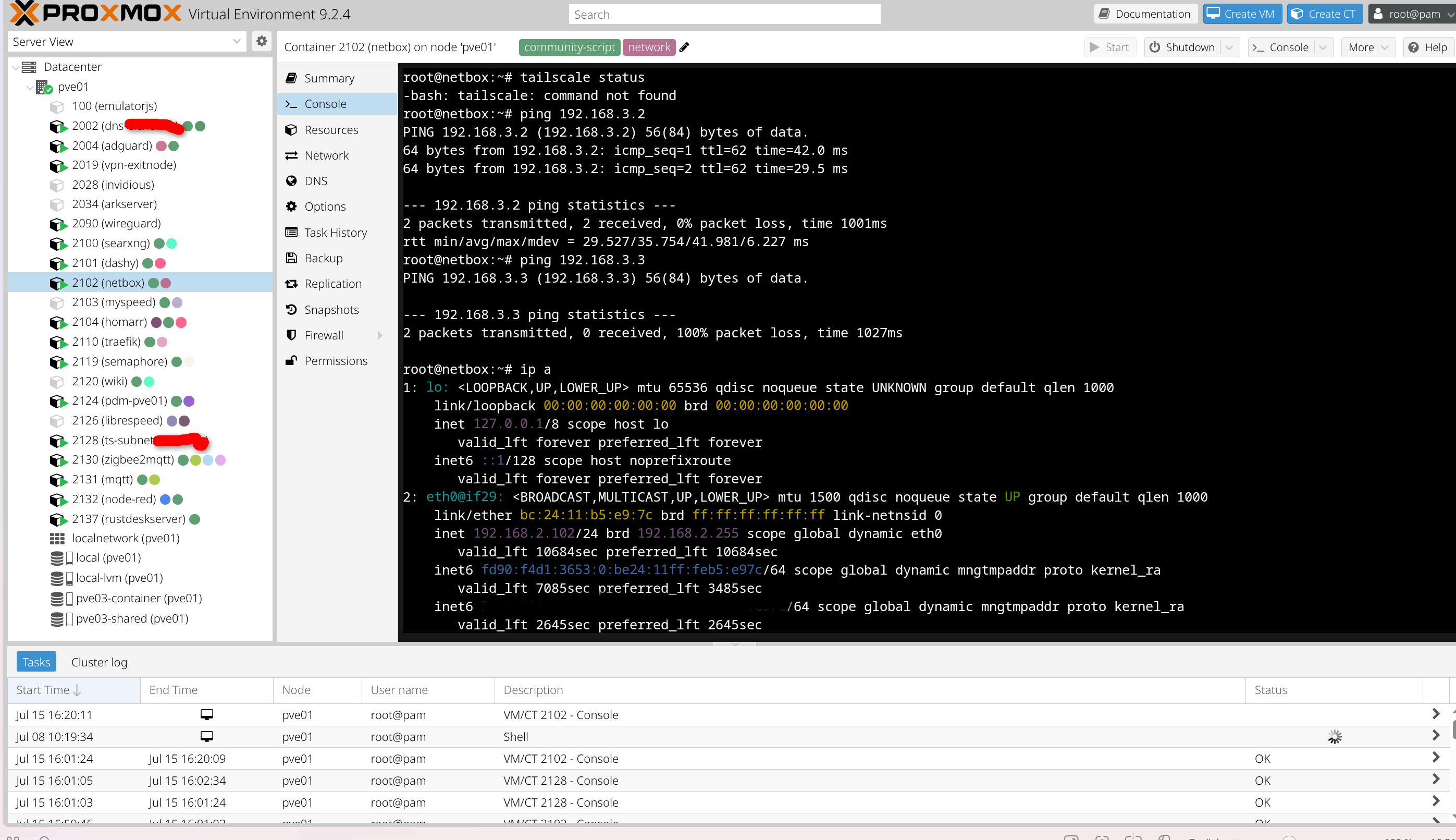Screen dimensions: 1456x840
Task: Click the 100 (emulatorjs) container icon
Action: click(x=56, y=107)
